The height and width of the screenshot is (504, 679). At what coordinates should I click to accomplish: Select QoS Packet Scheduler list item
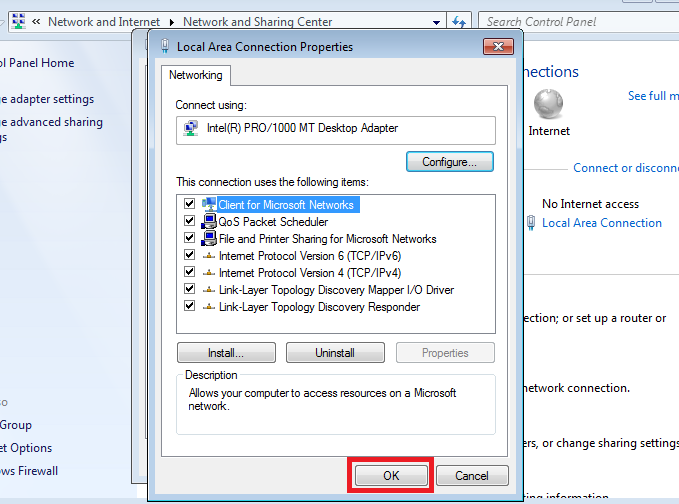click(273, 222)
